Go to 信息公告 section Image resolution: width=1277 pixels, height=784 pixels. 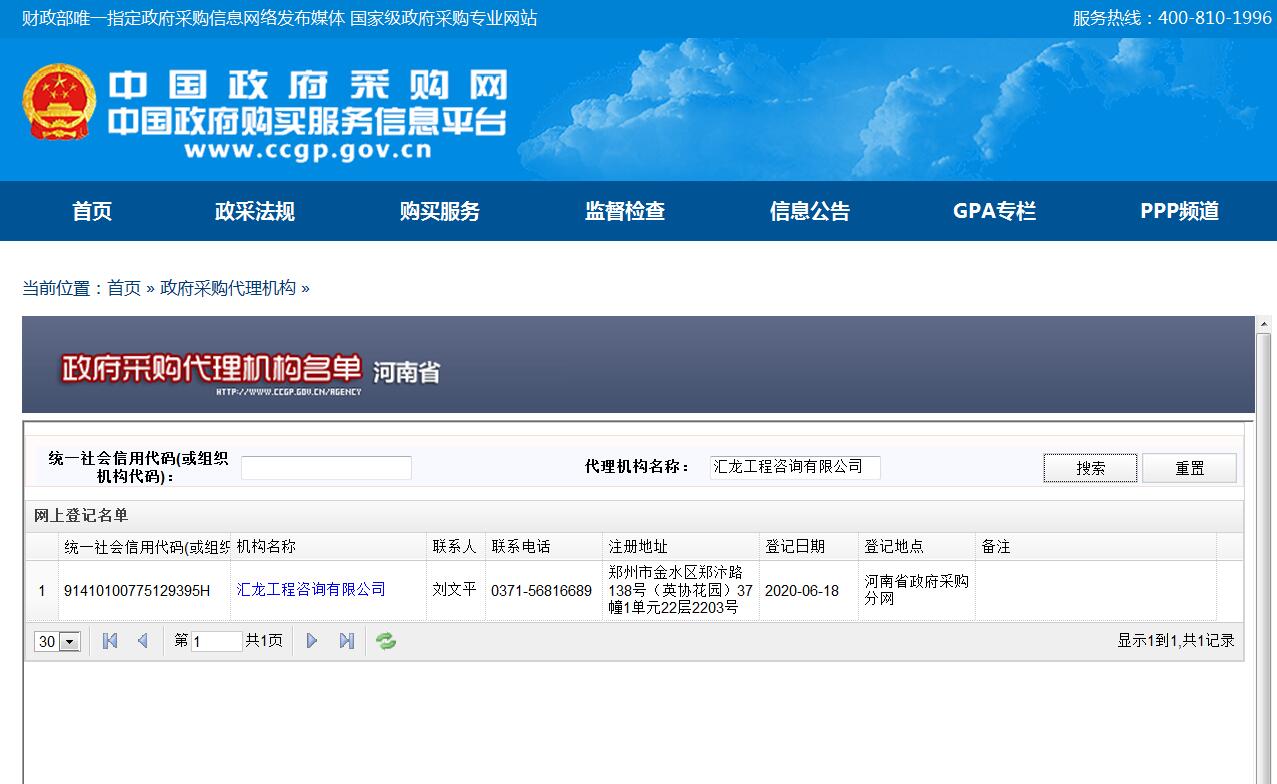[x=810, y=211]
